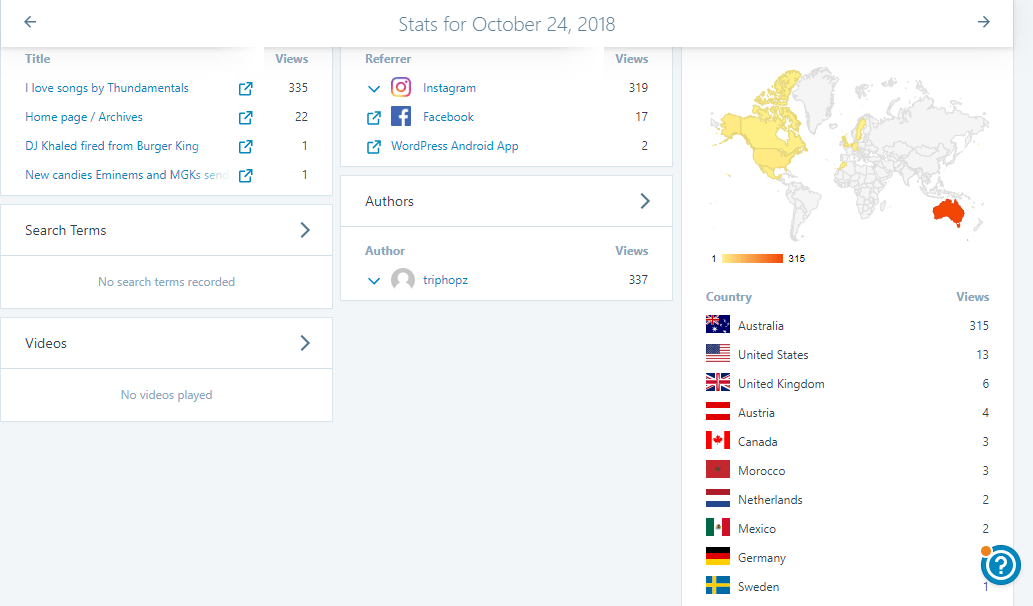Click the map views color scale legend

point(752,259)
